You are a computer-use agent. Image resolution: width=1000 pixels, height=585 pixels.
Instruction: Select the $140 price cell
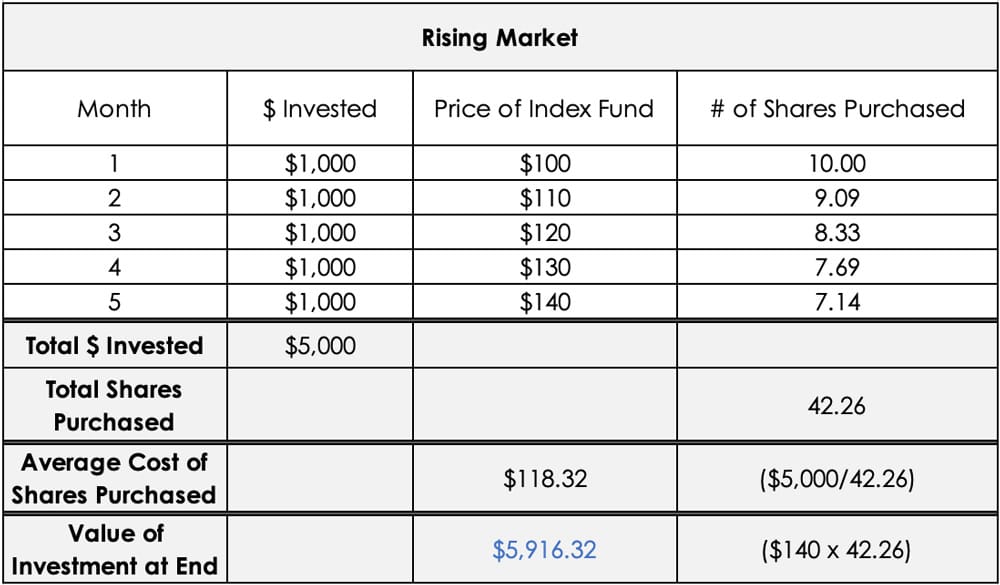[x=545, y=301]
